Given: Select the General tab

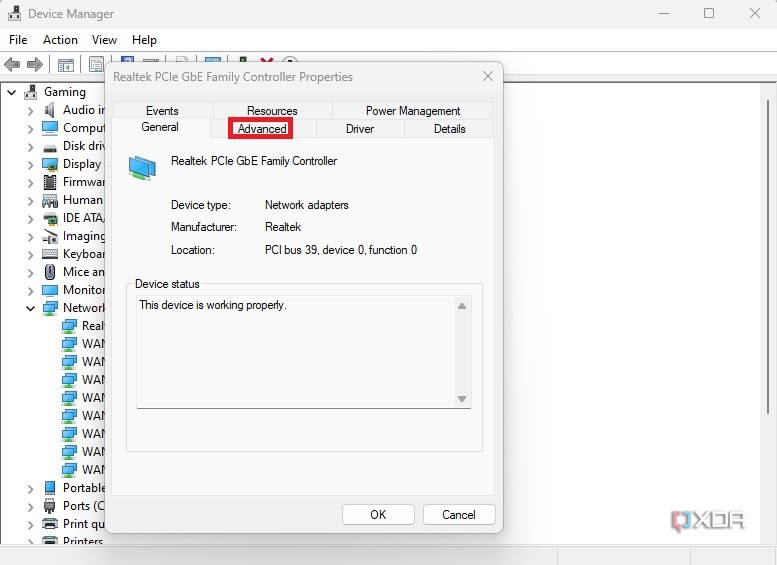Looking at the screenshot, I should coord(160,127).
